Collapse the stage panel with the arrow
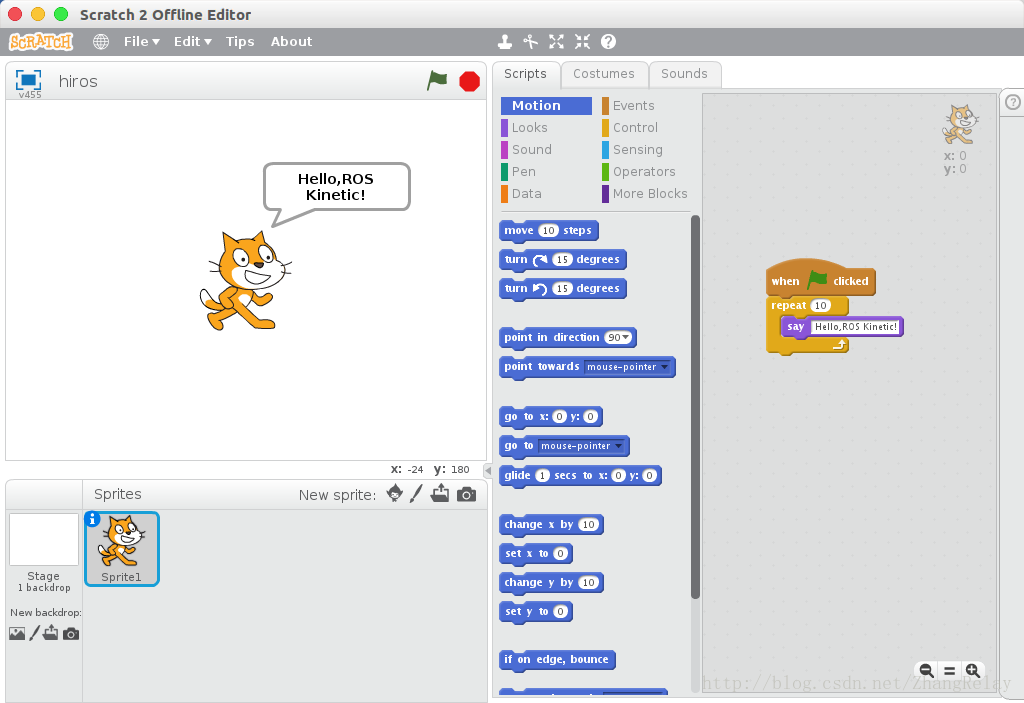 tap(488, 470)
